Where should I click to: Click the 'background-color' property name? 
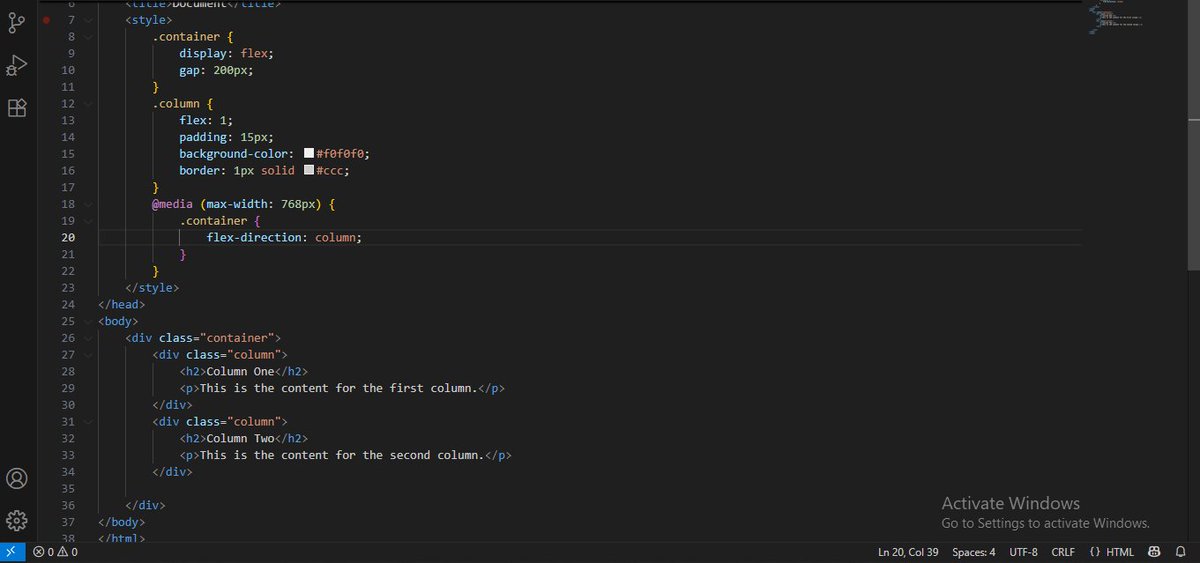point(235,154)
